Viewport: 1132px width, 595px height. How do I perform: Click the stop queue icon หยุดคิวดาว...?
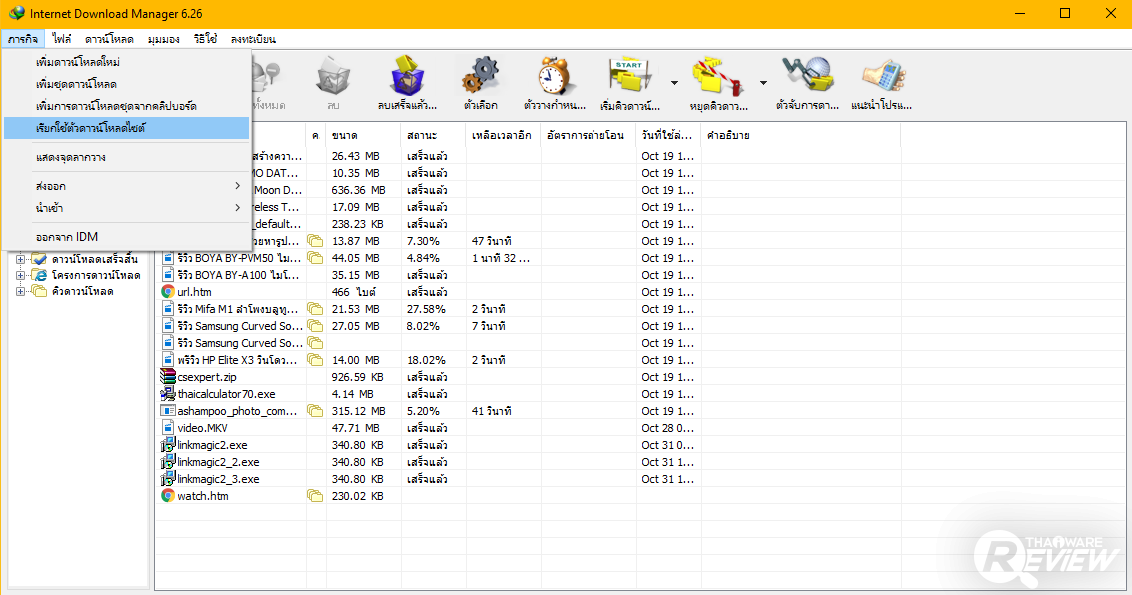point(718,77)
